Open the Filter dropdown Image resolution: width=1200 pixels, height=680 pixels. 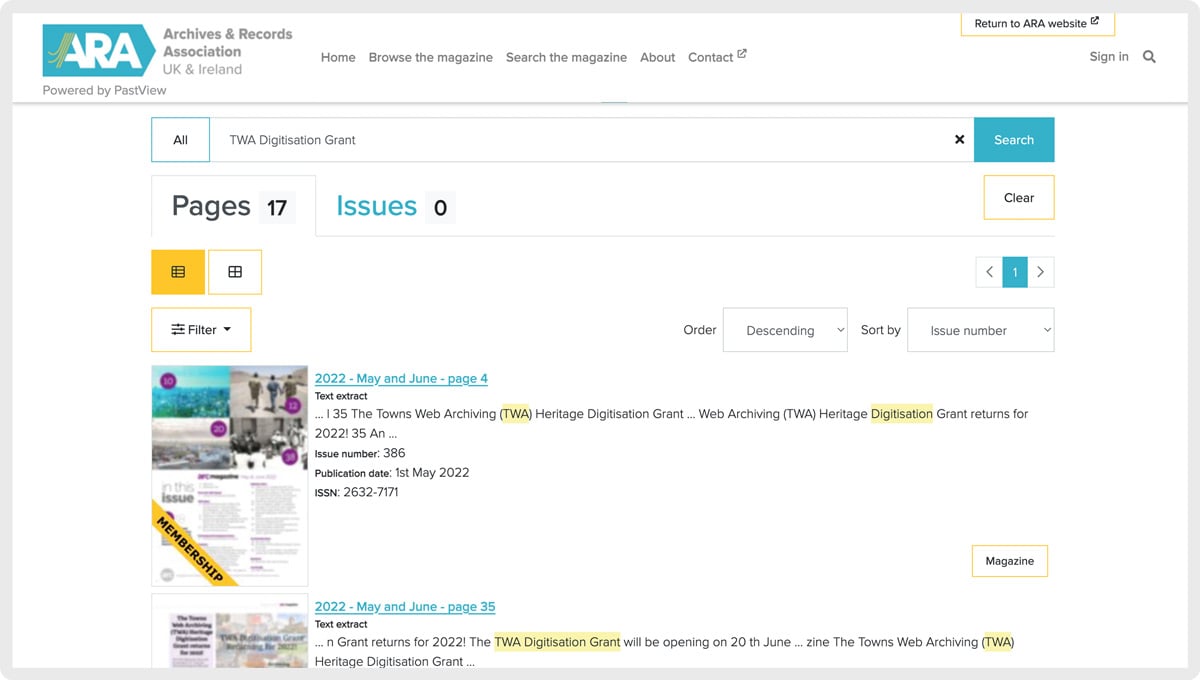click(201, 330)
